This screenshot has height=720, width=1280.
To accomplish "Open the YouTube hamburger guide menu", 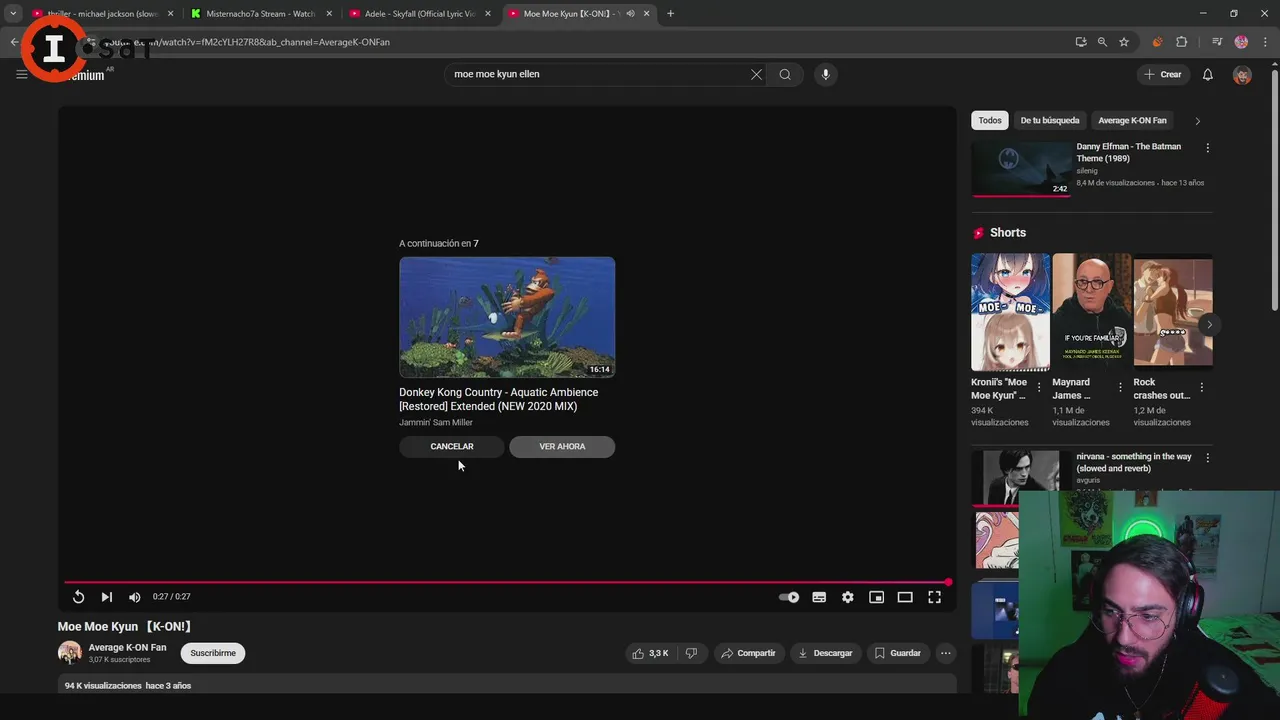I will (21, 74).
